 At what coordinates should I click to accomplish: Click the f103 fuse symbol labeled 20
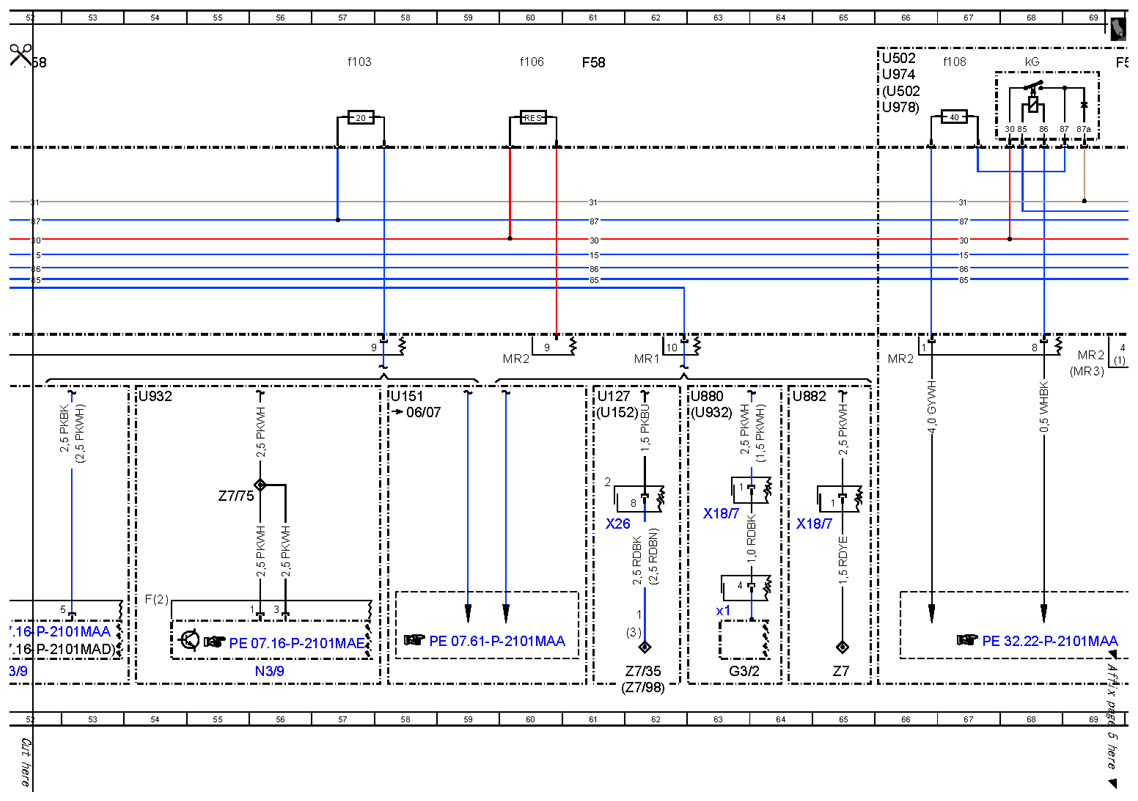(361, 118)
